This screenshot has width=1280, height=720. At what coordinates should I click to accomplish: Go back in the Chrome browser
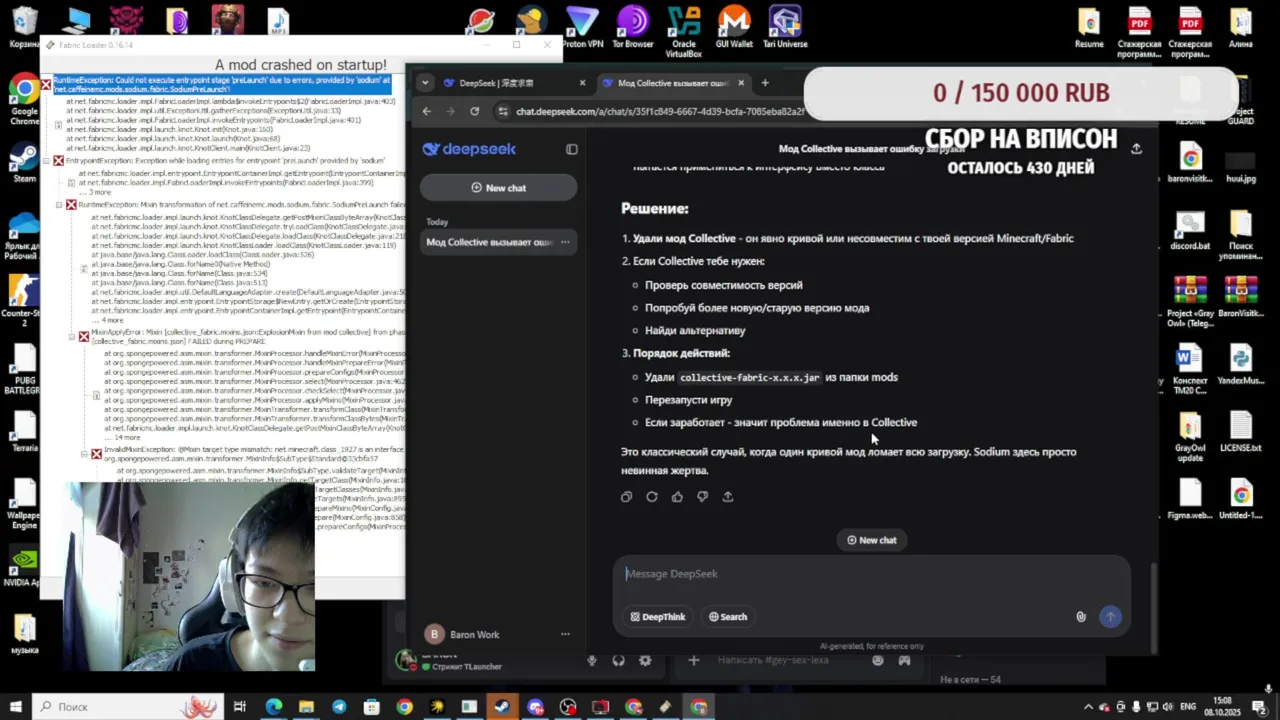point(427,111)
